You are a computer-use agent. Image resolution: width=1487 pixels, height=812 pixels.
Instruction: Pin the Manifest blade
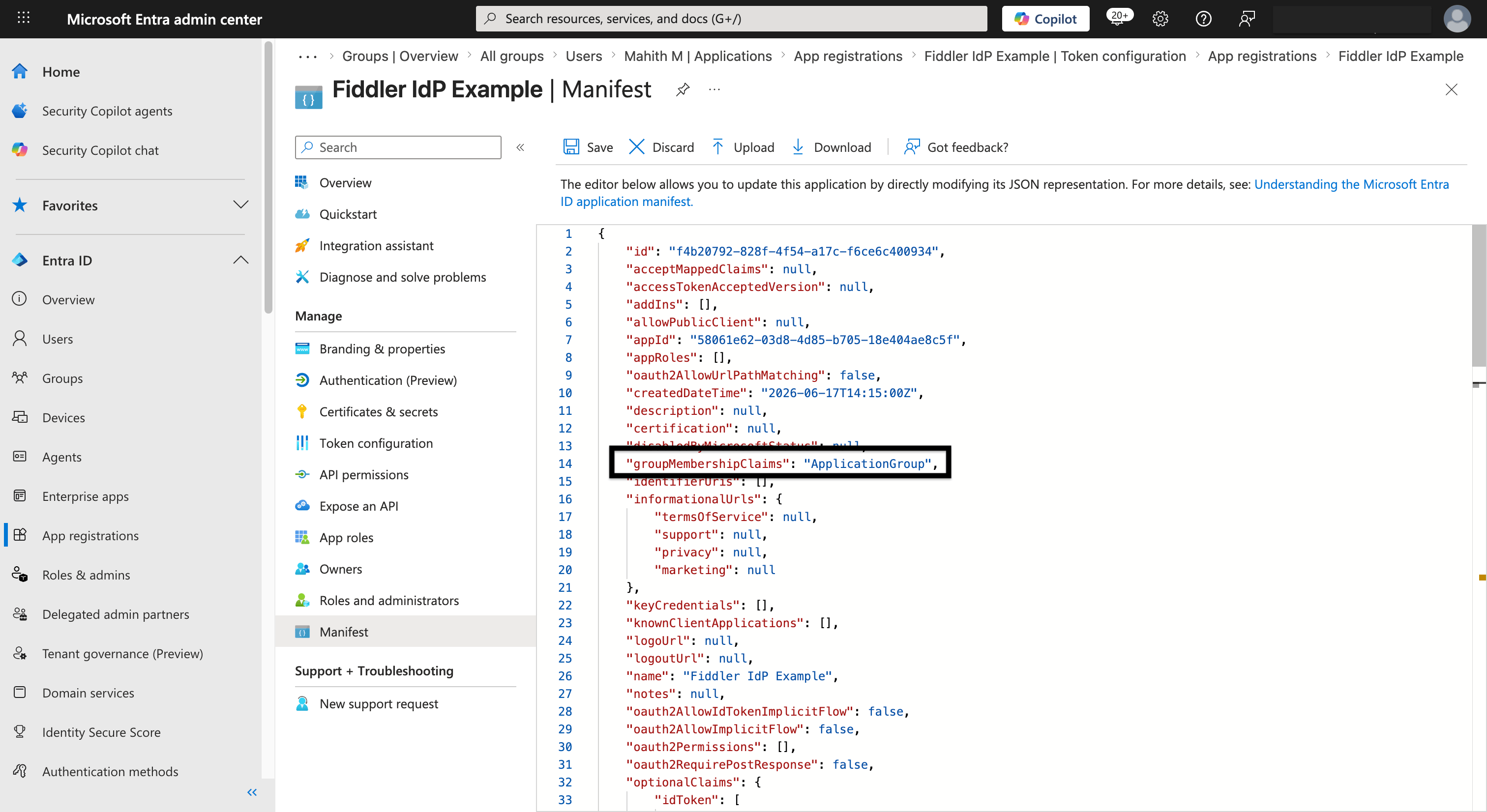[683, 89]
